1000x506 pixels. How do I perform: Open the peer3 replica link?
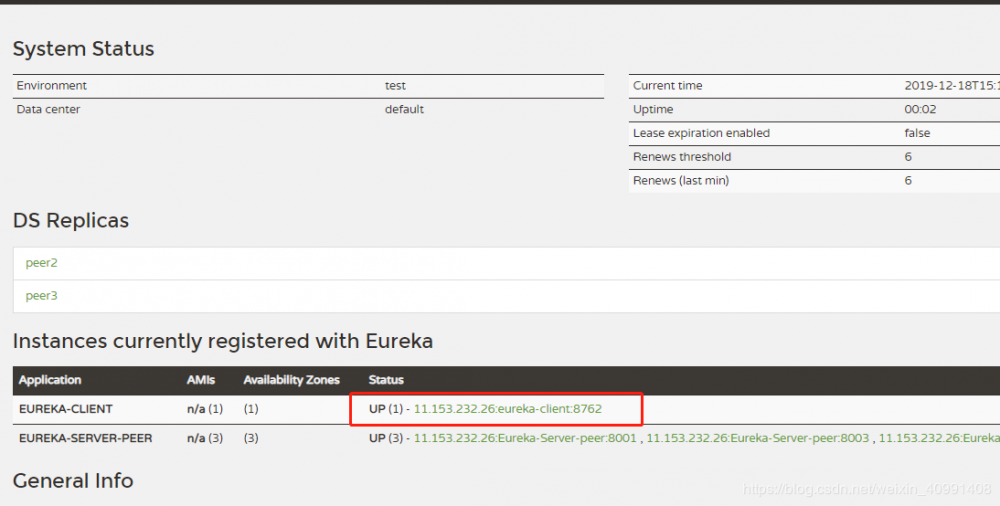41,296
